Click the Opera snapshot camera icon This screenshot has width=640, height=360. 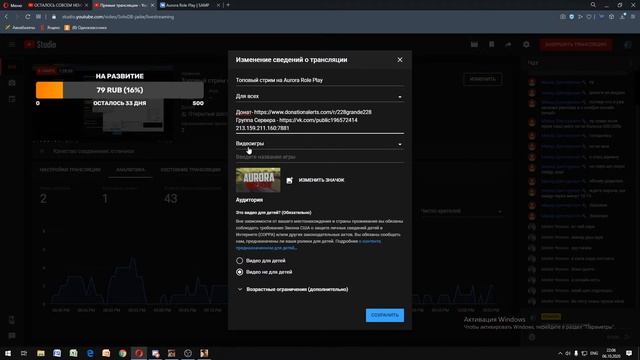tap(563, 17)
